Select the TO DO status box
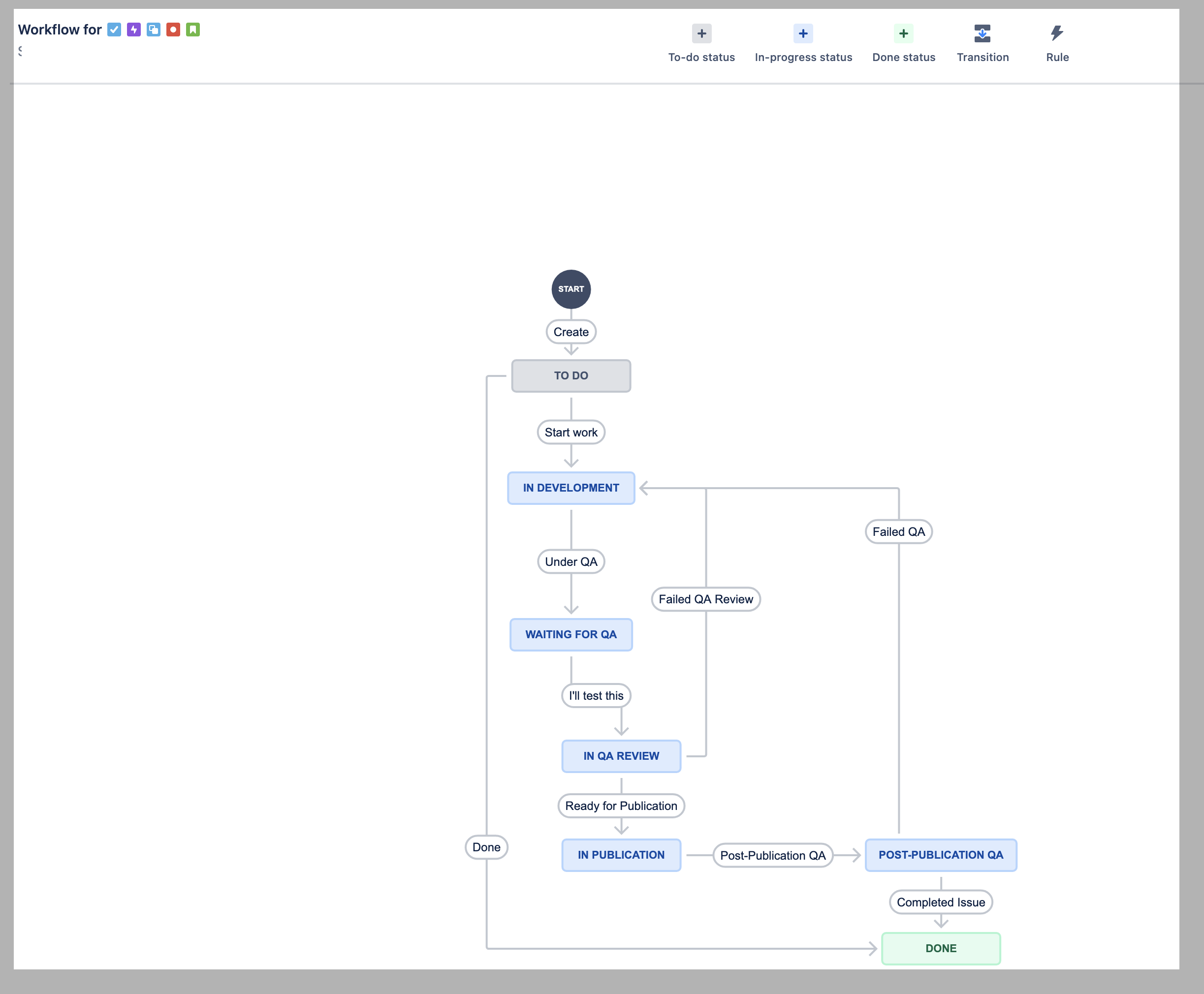Viewport: 1204px width, 994px height. point(570,375)
